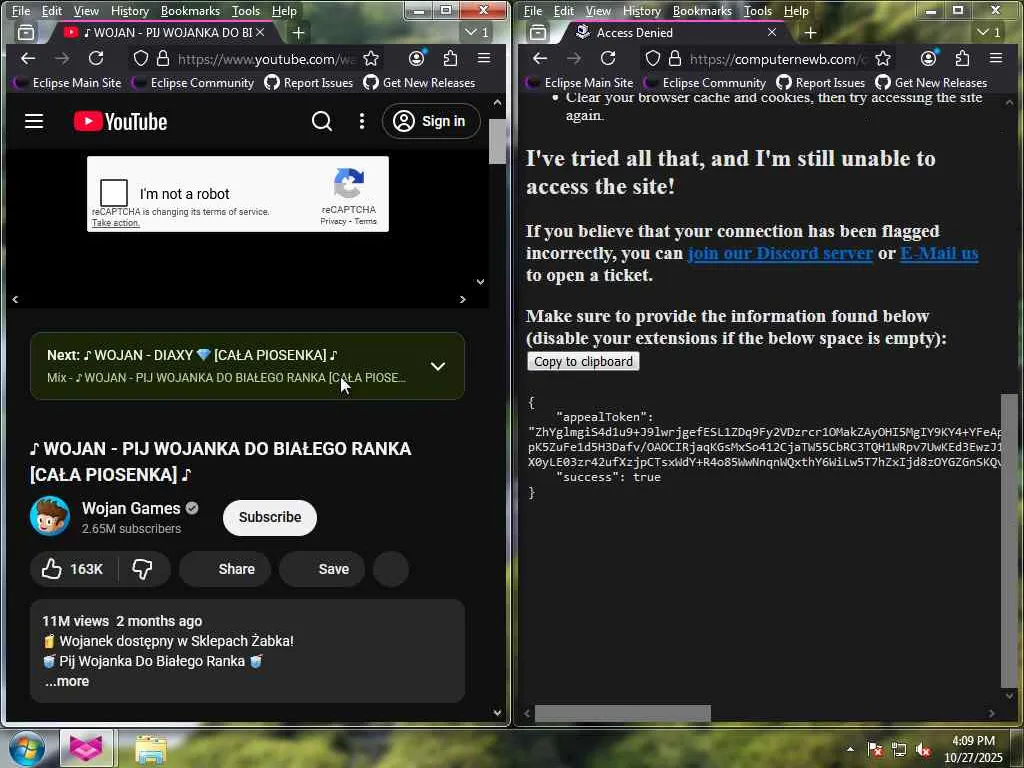Check the I'm not a robot box
This screenshot has width=1024, height=768.
point(114,193)
